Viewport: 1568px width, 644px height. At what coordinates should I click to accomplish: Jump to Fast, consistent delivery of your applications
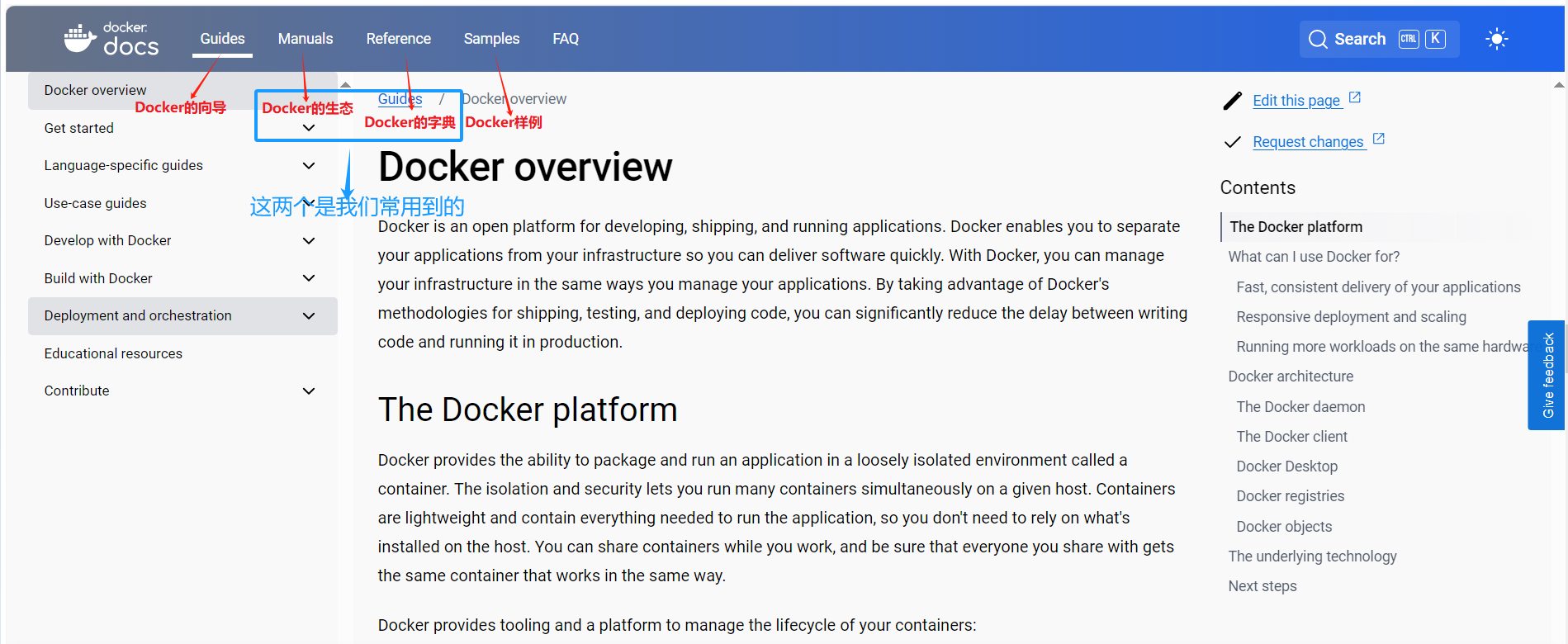[1378, 287]
